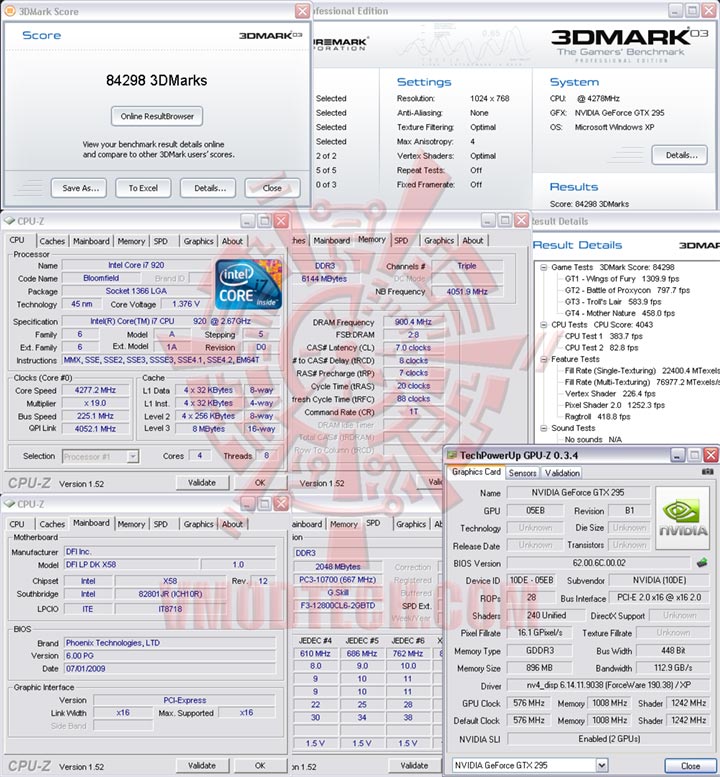Viewport: 720px width, 777px height.
Task: Click Save As in 3DMark Score window
Action: click(79, 188)
